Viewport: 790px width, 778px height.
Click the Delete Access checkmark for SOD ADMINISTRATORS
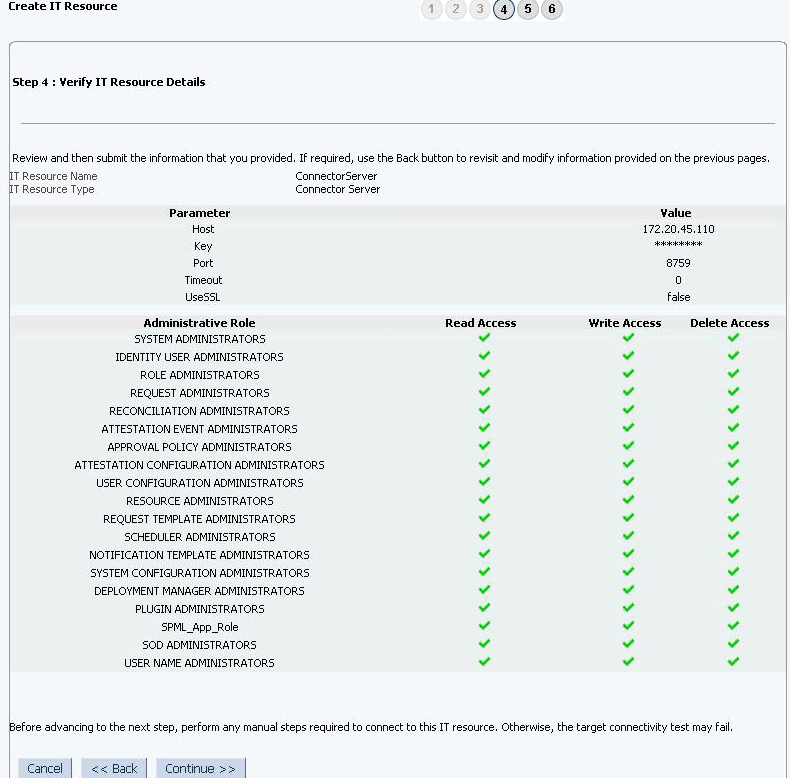tap(734, 643)
